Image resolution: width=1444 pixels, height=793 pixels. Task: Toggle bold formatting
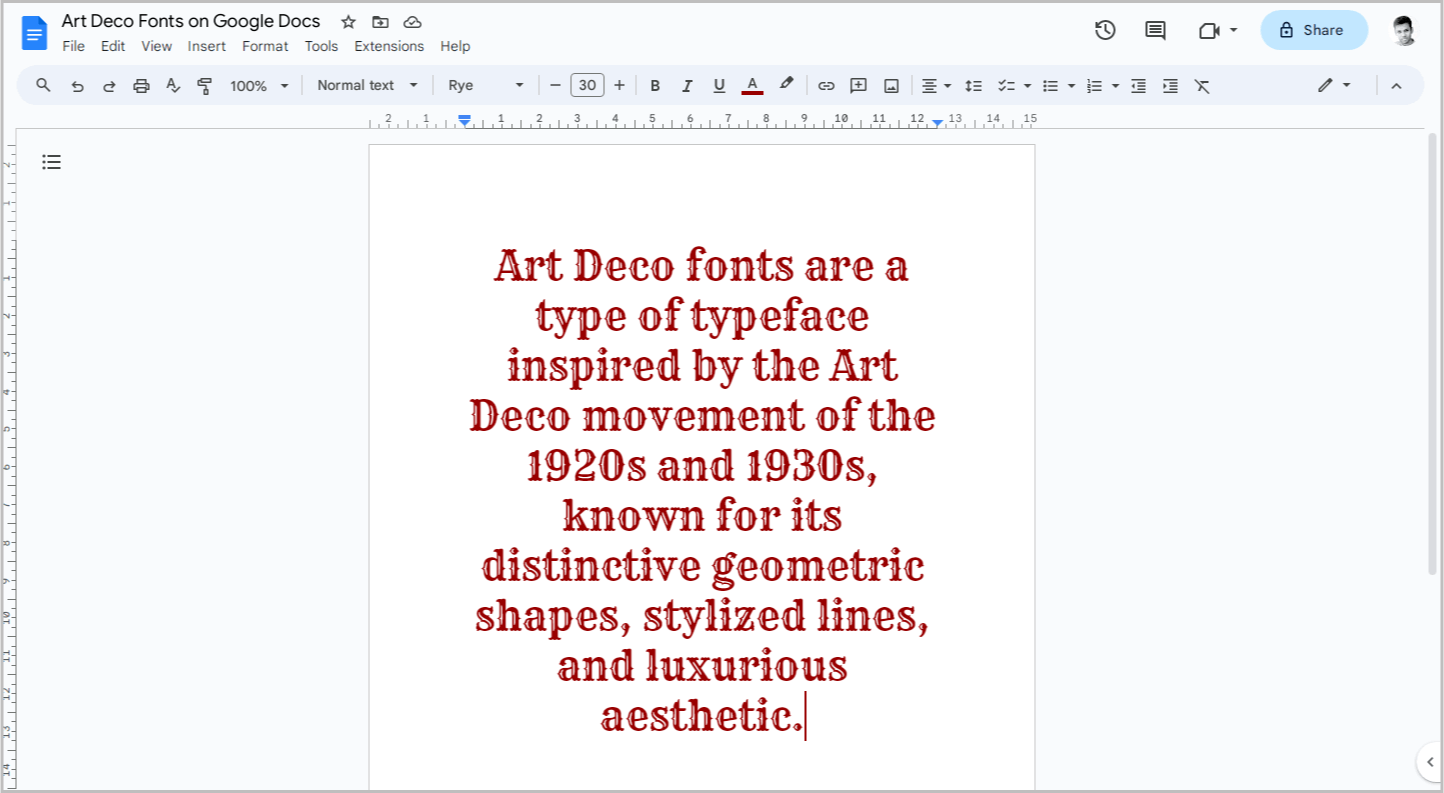tap(655, 85)
